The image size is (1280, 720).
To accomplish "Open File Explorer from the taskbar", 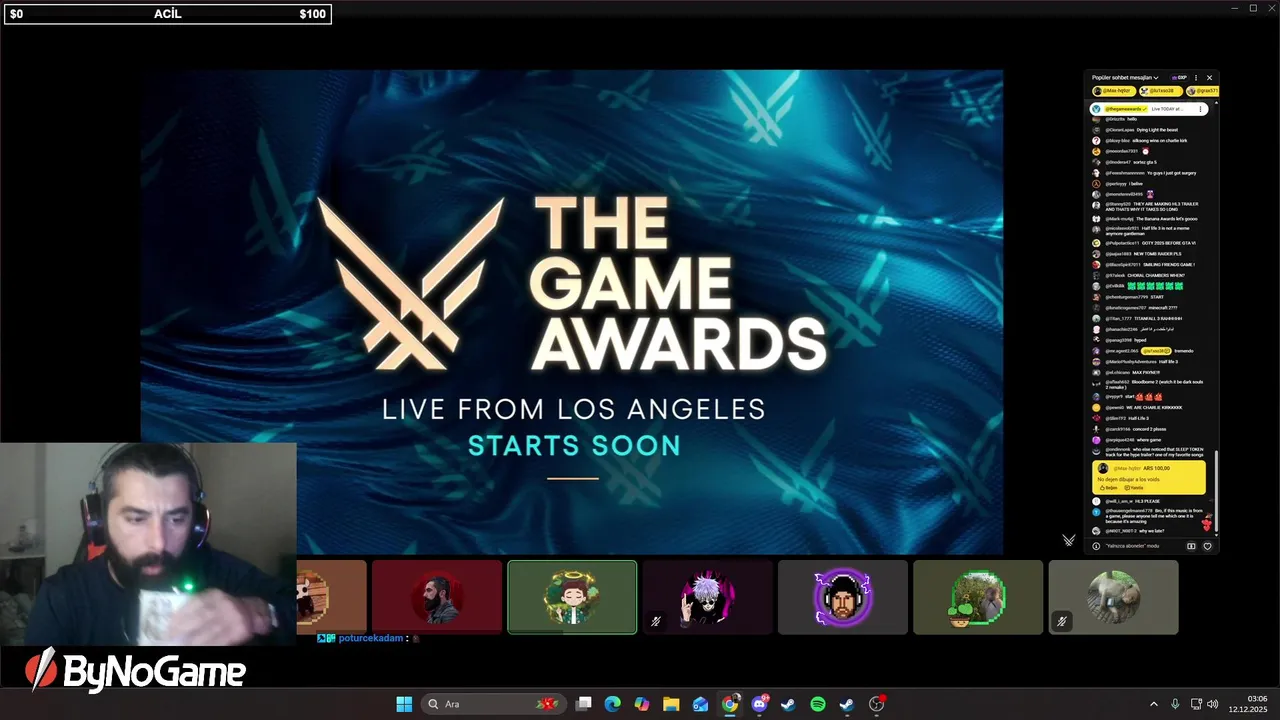I will point(671,704).
